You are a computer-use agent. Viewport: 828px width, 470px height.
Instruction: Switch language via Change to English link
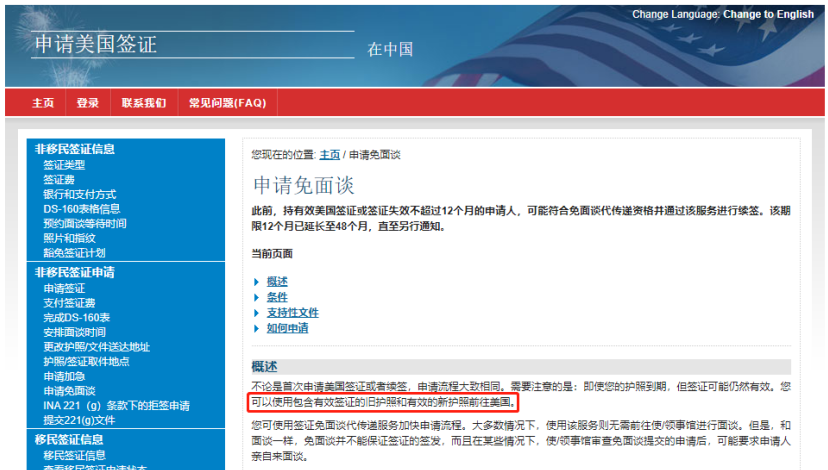tap(768, 14)
